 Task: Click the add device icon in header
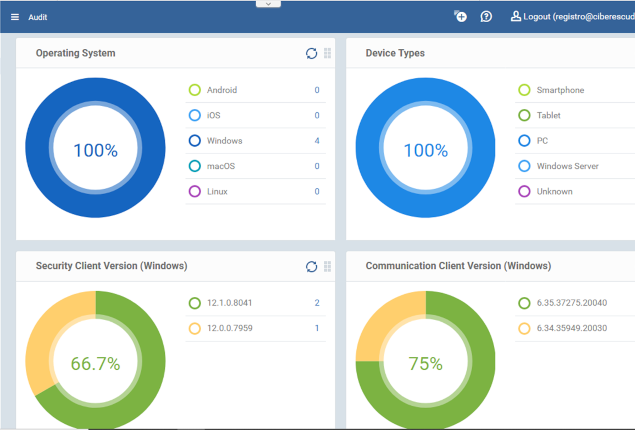(460, 16)
